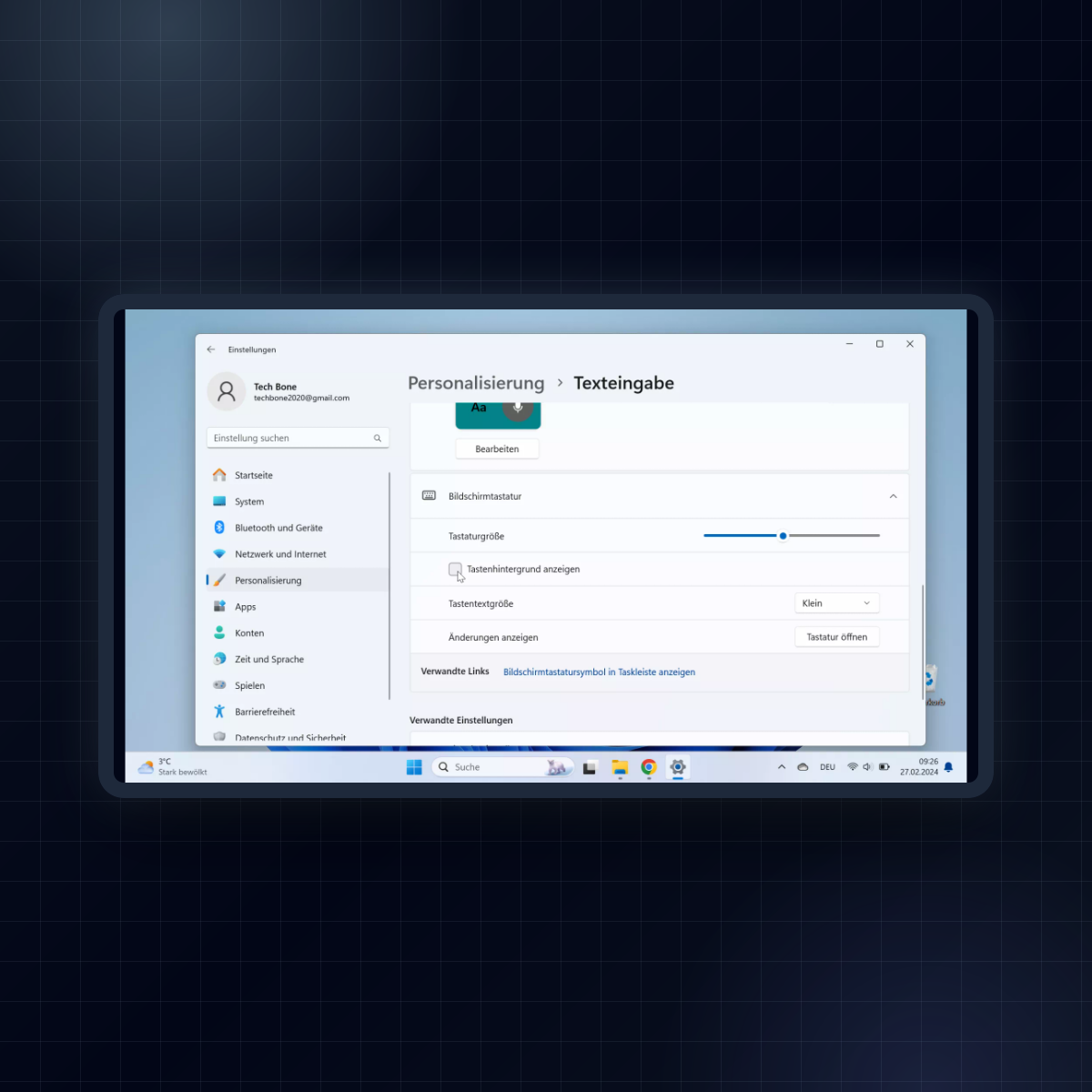Click the Einstellung suchen search field
This screenshot has width=1092, height=1092.
tap(298, 438)
